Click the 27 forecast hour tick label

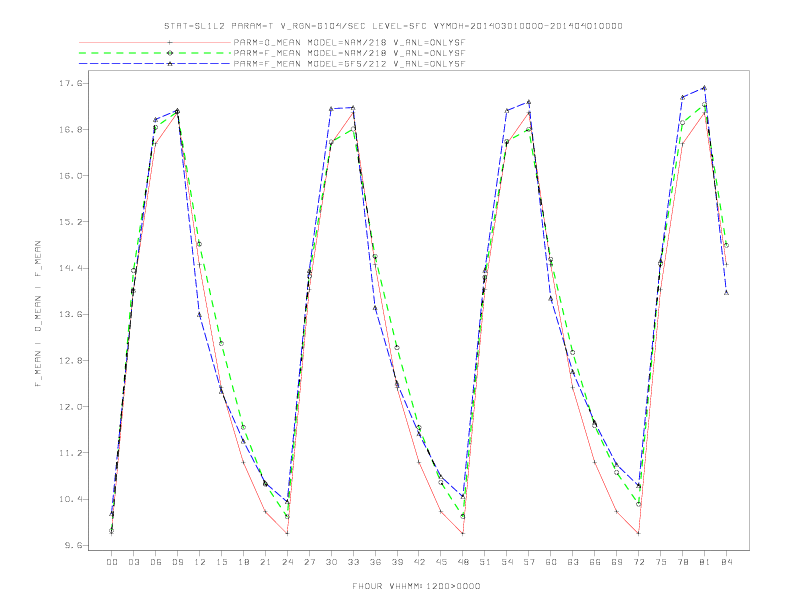tap(309, 562)
